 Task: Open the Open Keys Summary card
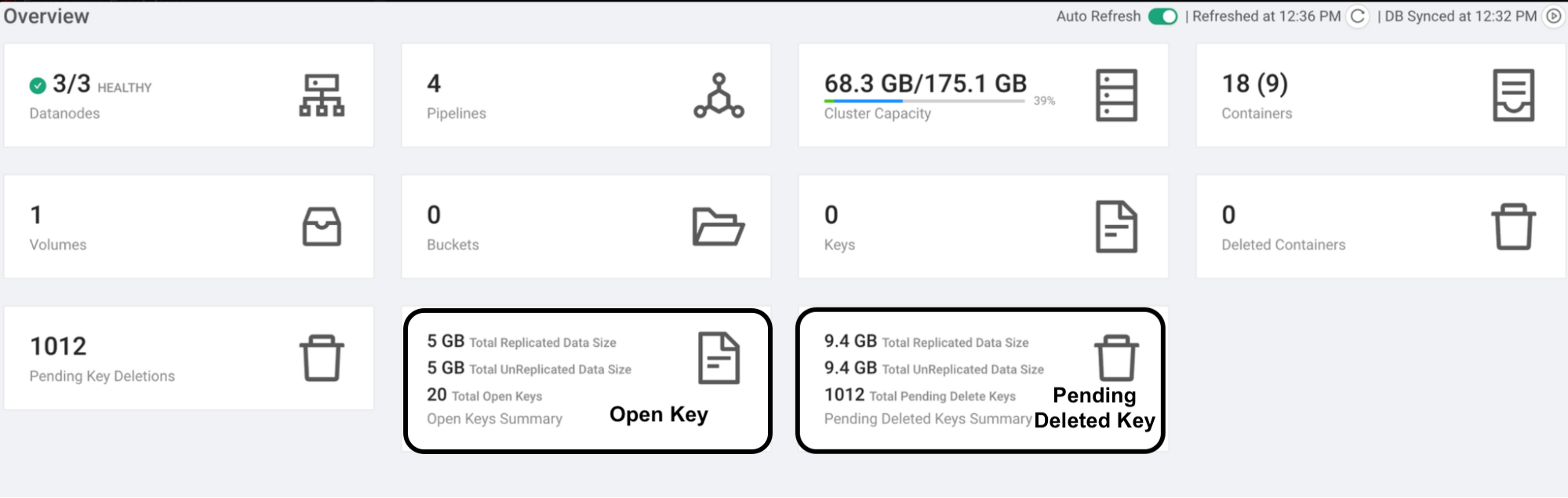tap(494, 419)
